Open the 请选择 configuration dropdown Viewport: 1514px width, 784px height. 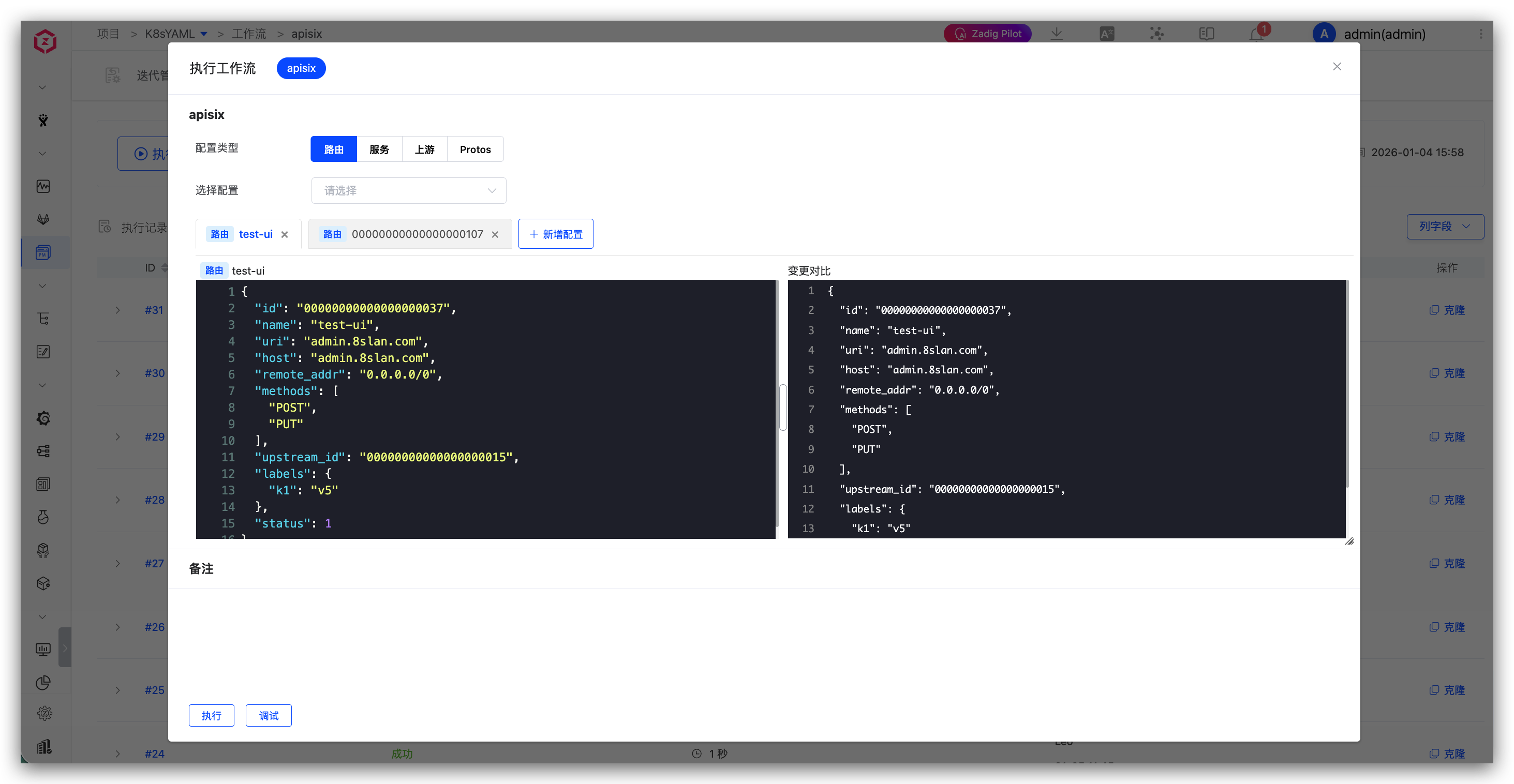tap(408, 190)
